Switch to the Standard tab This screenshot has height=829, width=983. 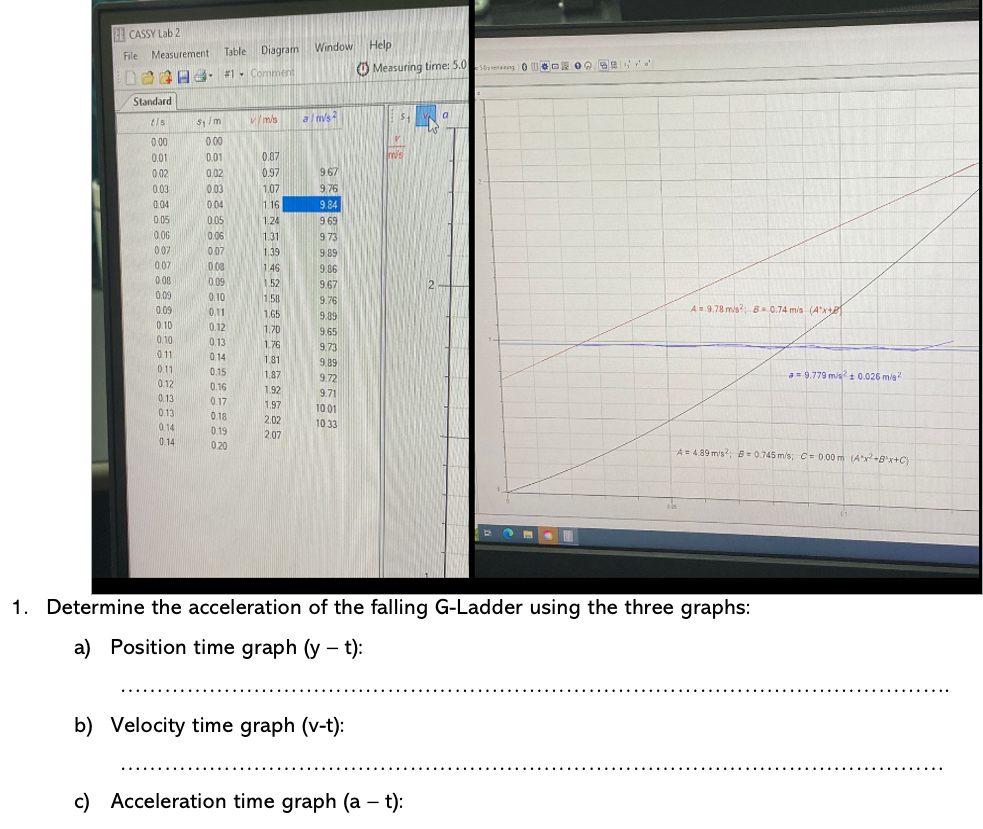[x=151, y=101]
